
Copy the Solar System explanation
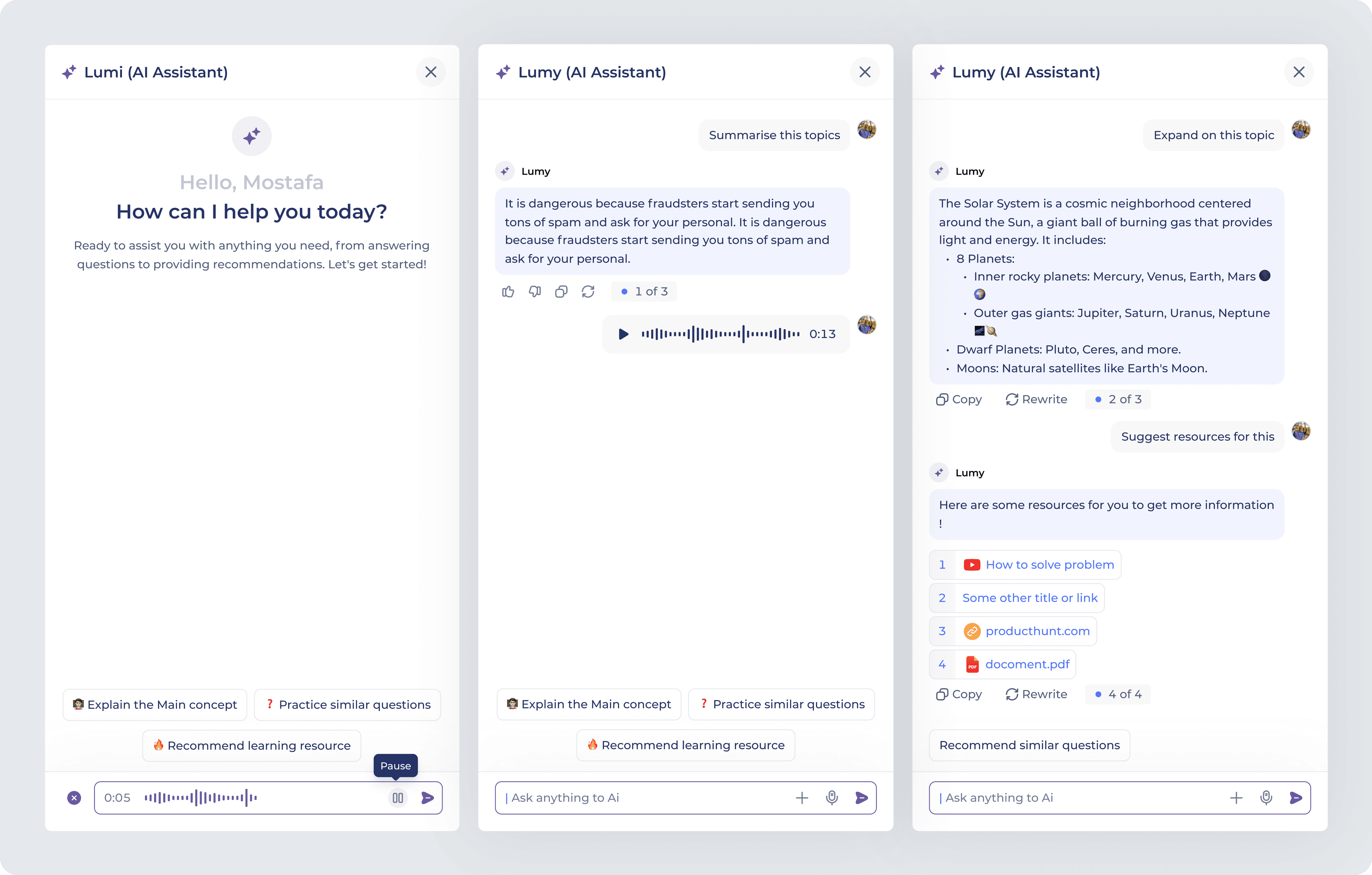coord(959,399)
